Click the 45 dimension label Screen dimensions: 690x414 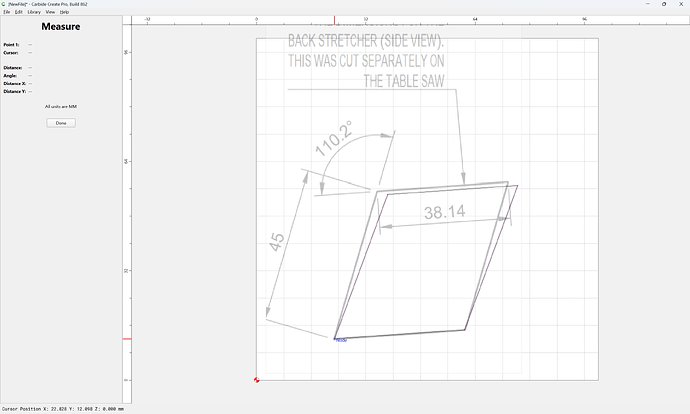coord(277,242)
